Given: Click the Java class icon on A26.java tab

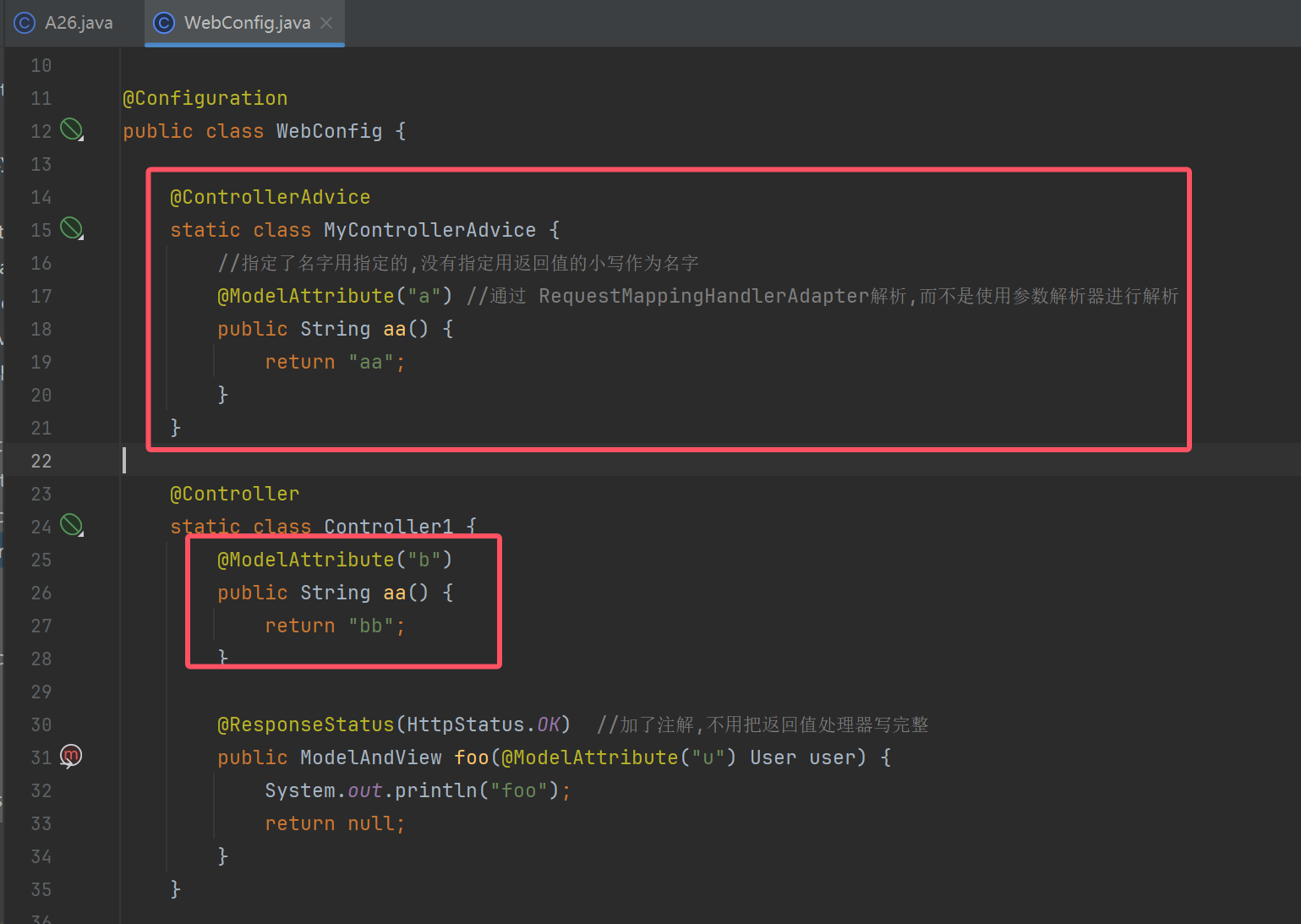Looking at the screenshot, I should pyautogui.click(x=25, y=23).
